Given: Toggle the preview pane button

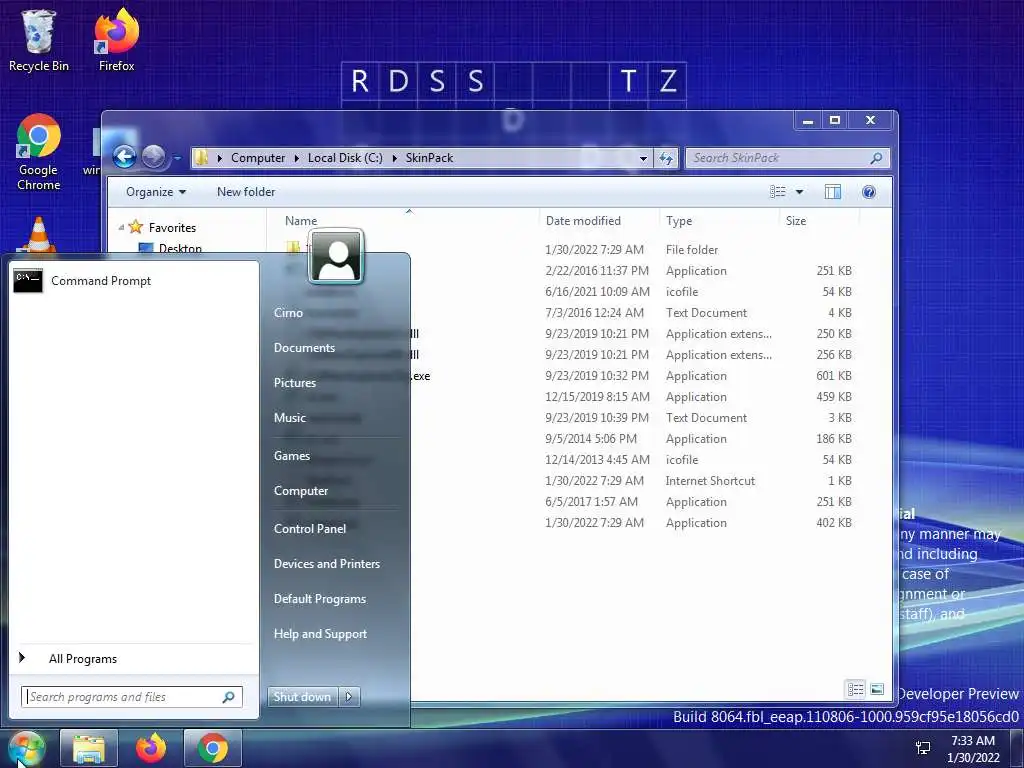Looking at the screenshot, I should click(x=833, y=191).
